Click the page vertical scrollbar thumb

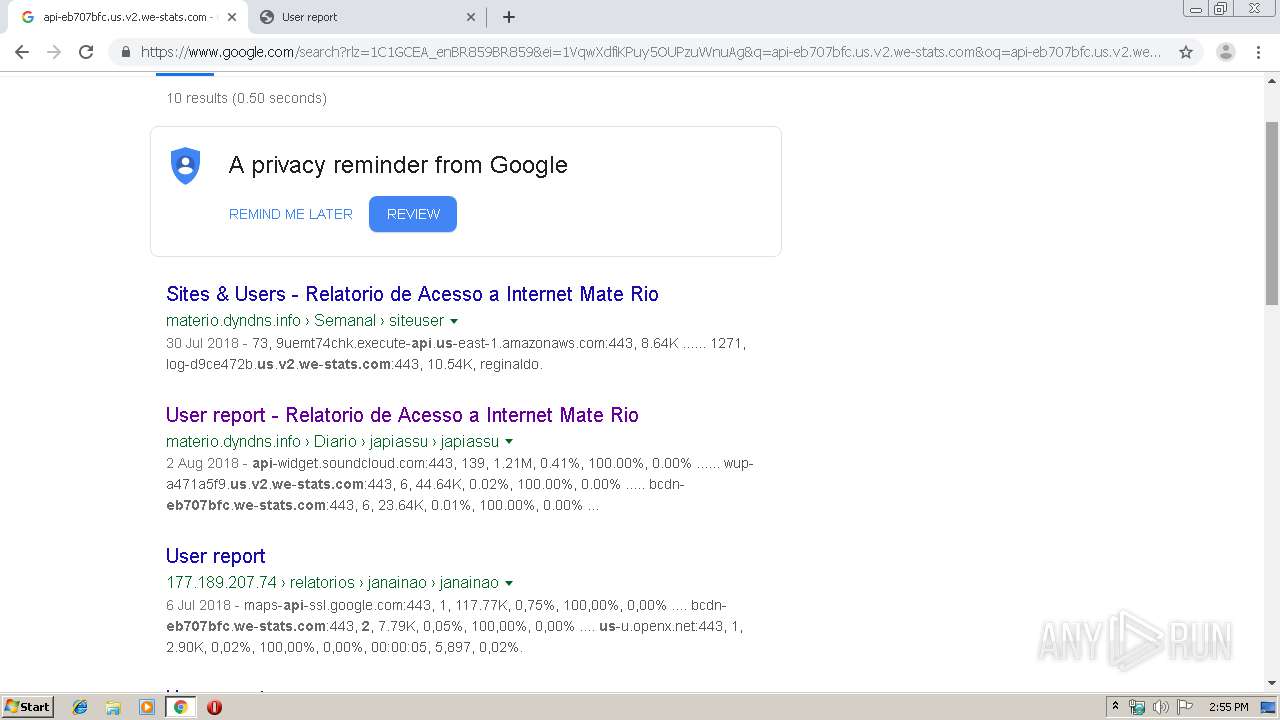pyautogui.click(x=1272, y=212)
